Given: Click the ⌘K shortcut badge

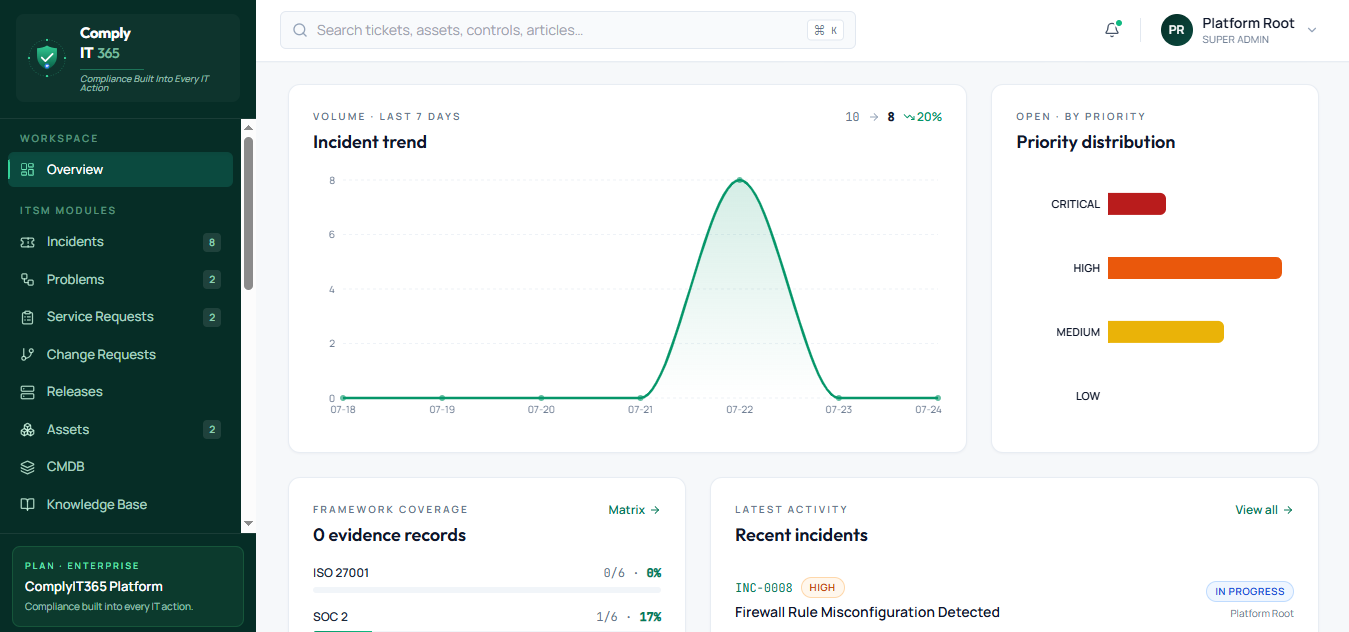Looking at the screenshot, I should [825, 30].
